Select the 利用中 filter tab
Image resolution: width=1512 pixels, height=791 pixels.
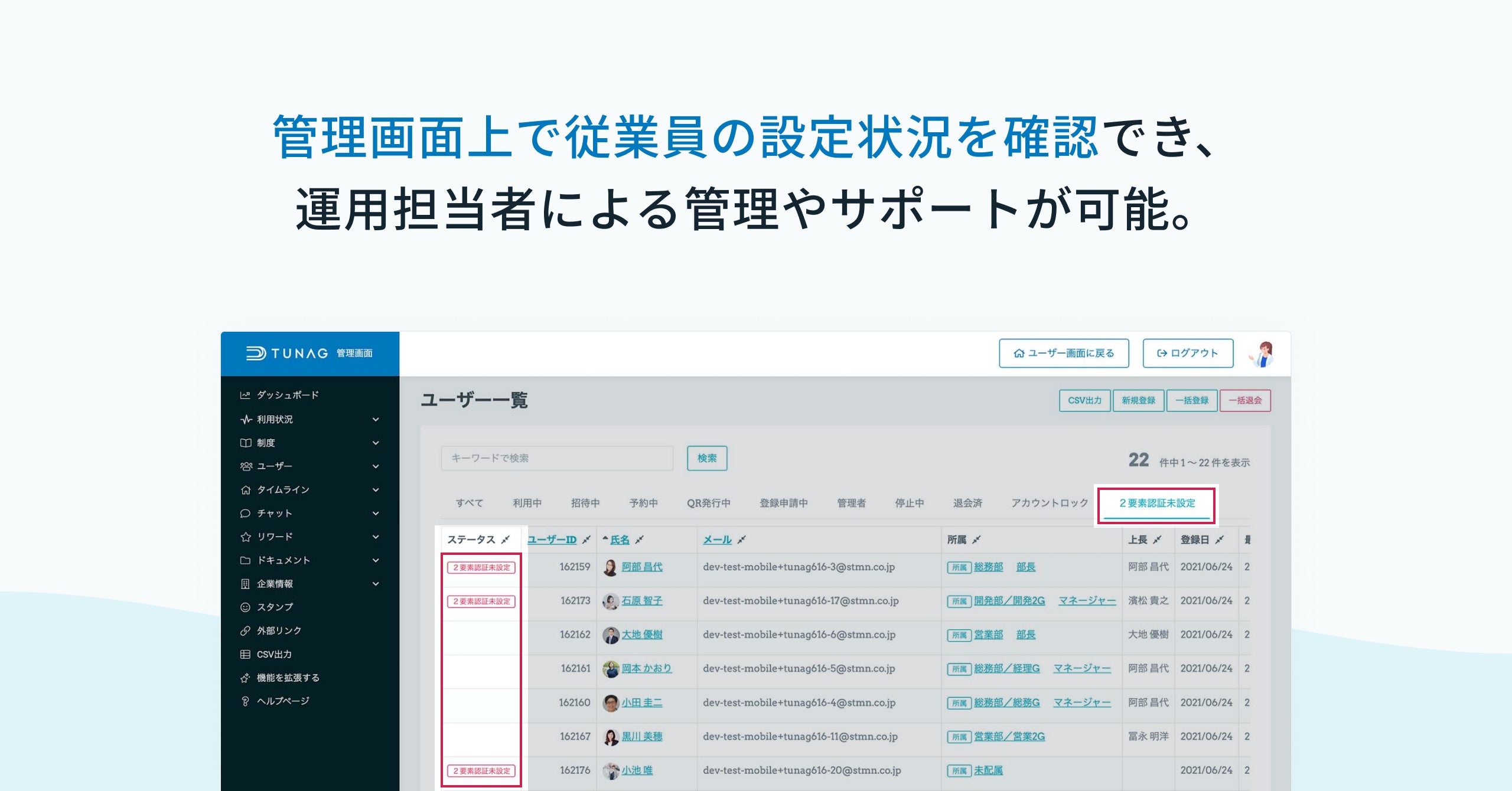click(527, 503)
